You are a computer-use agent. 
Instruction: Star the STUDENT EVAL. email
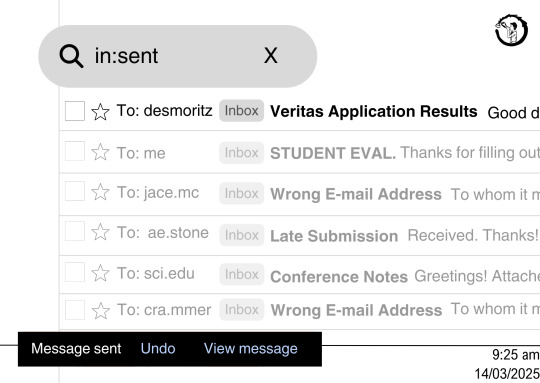100,152
